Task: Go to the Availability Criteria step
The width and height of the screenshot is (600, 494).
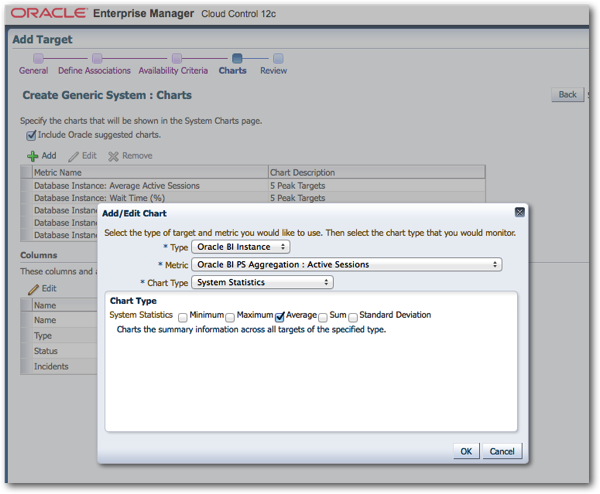Action: tap(173, 71)
